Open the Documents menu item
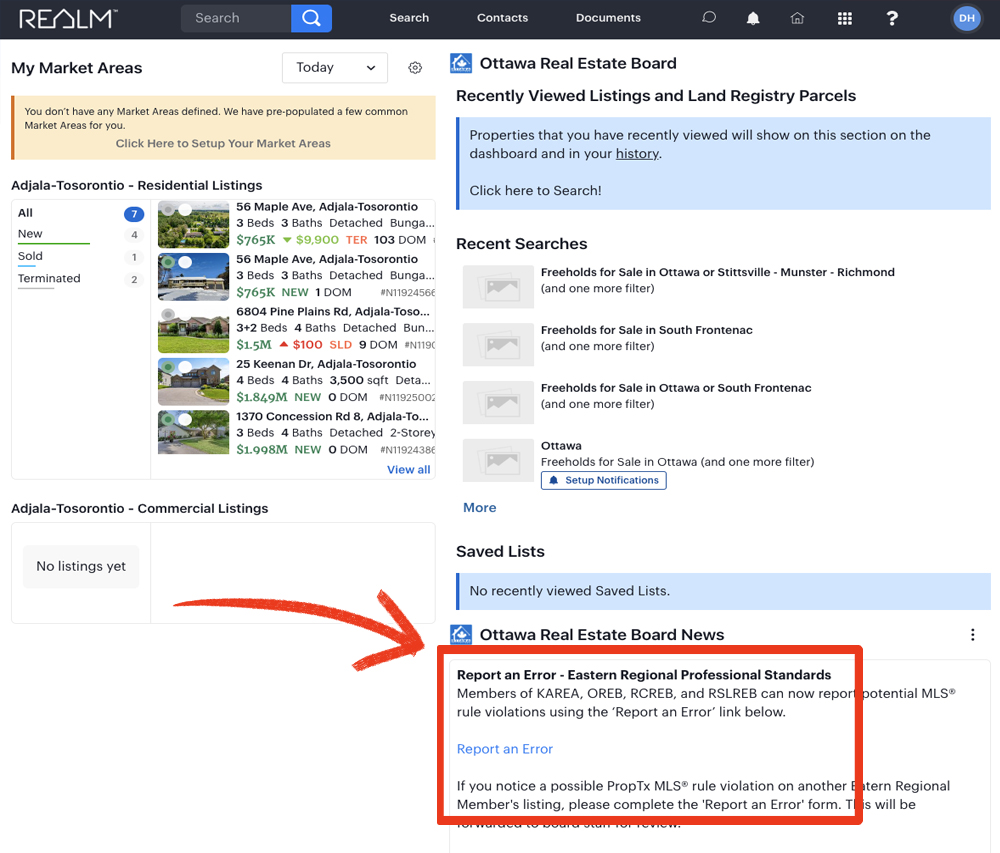Viewport: 1000px width, 853px height. tap(608, 18)
